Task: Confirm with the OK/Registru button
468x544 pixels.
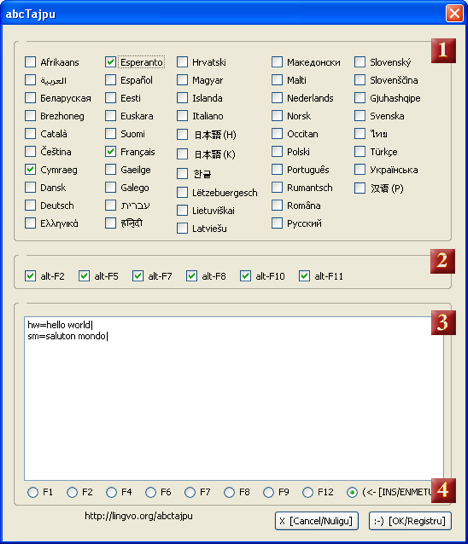Action: click(x=410, y=521)
